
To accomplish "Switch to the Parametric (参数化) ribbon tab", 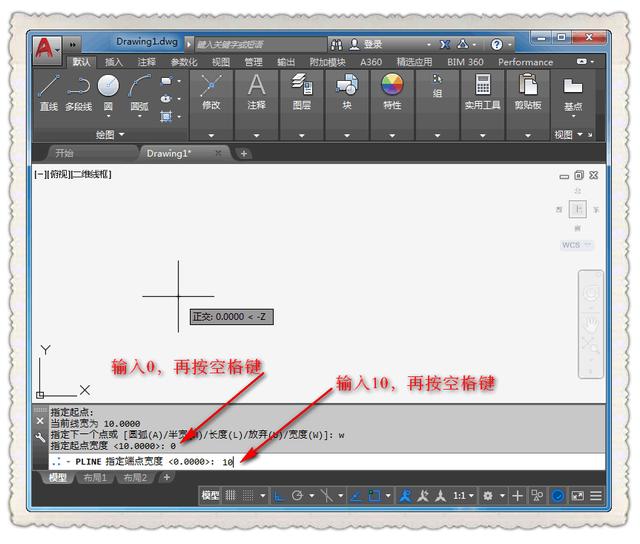I will coord(184,62).
